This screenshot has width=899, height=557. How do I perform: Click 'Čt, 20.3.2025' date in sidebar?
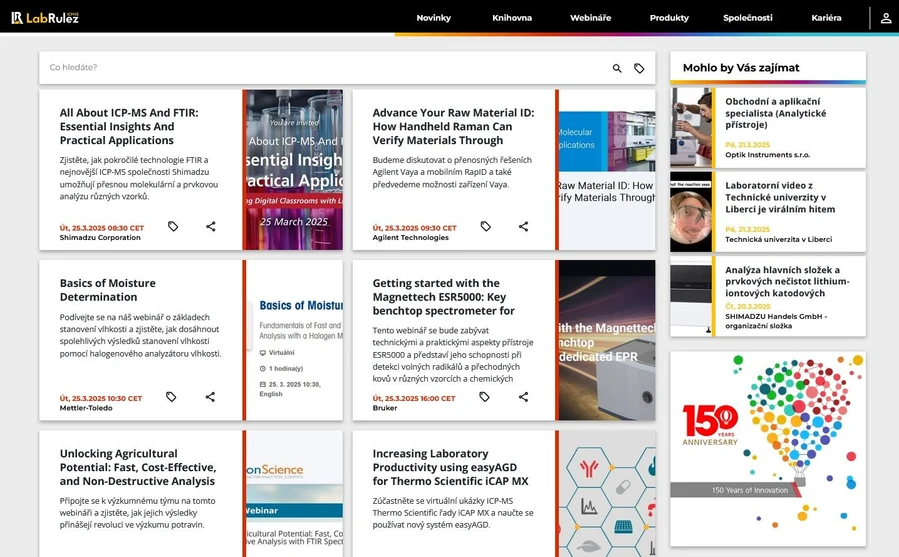(748, 306)
